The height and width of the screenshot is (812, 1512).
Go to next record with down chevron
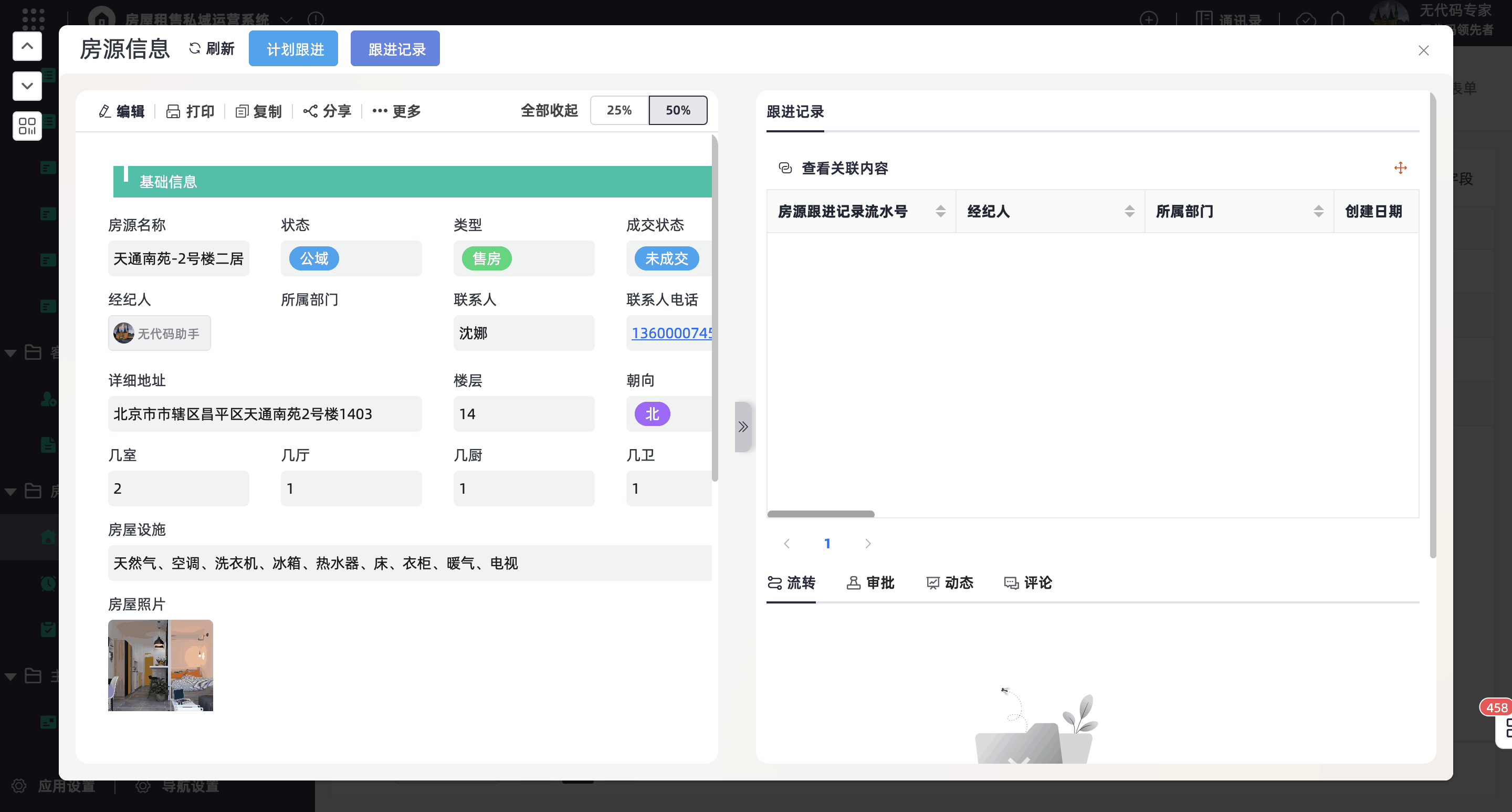pyautogui.click(x=27, y=86)
